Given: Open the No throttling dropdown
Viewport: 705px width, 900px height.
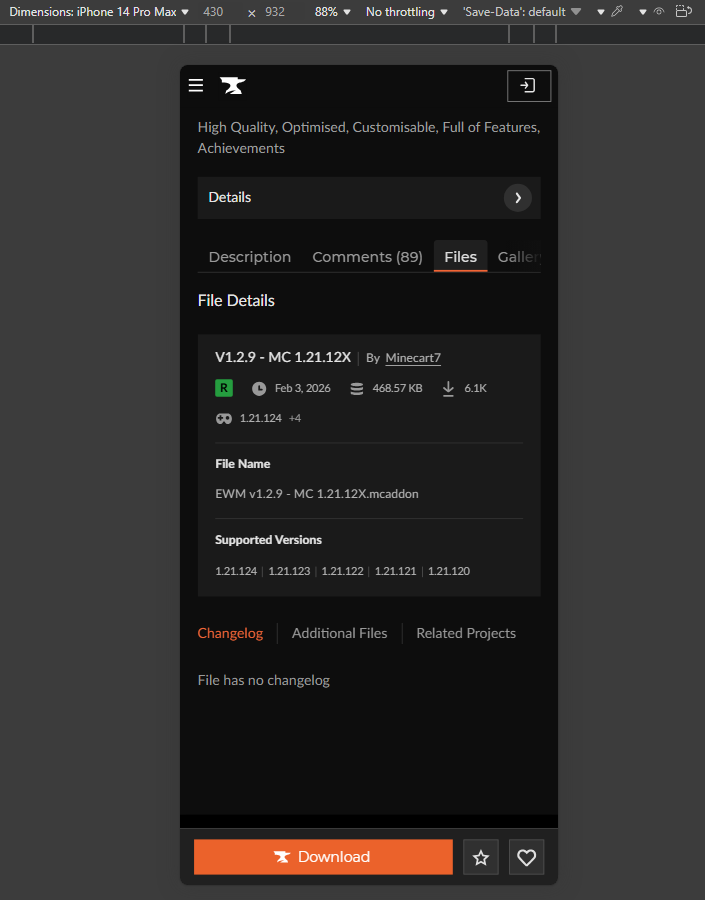Looking at the screenshot, I should click(406, 12).
